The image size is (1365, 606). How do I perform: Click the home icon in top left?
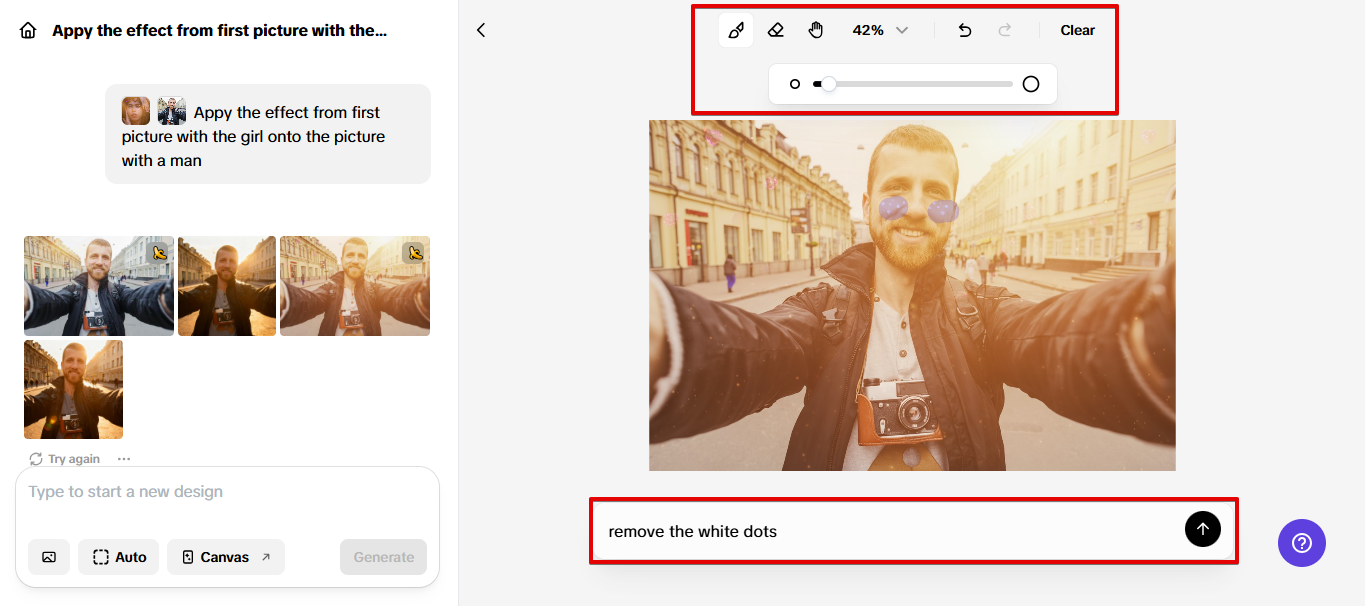(27, 30)
